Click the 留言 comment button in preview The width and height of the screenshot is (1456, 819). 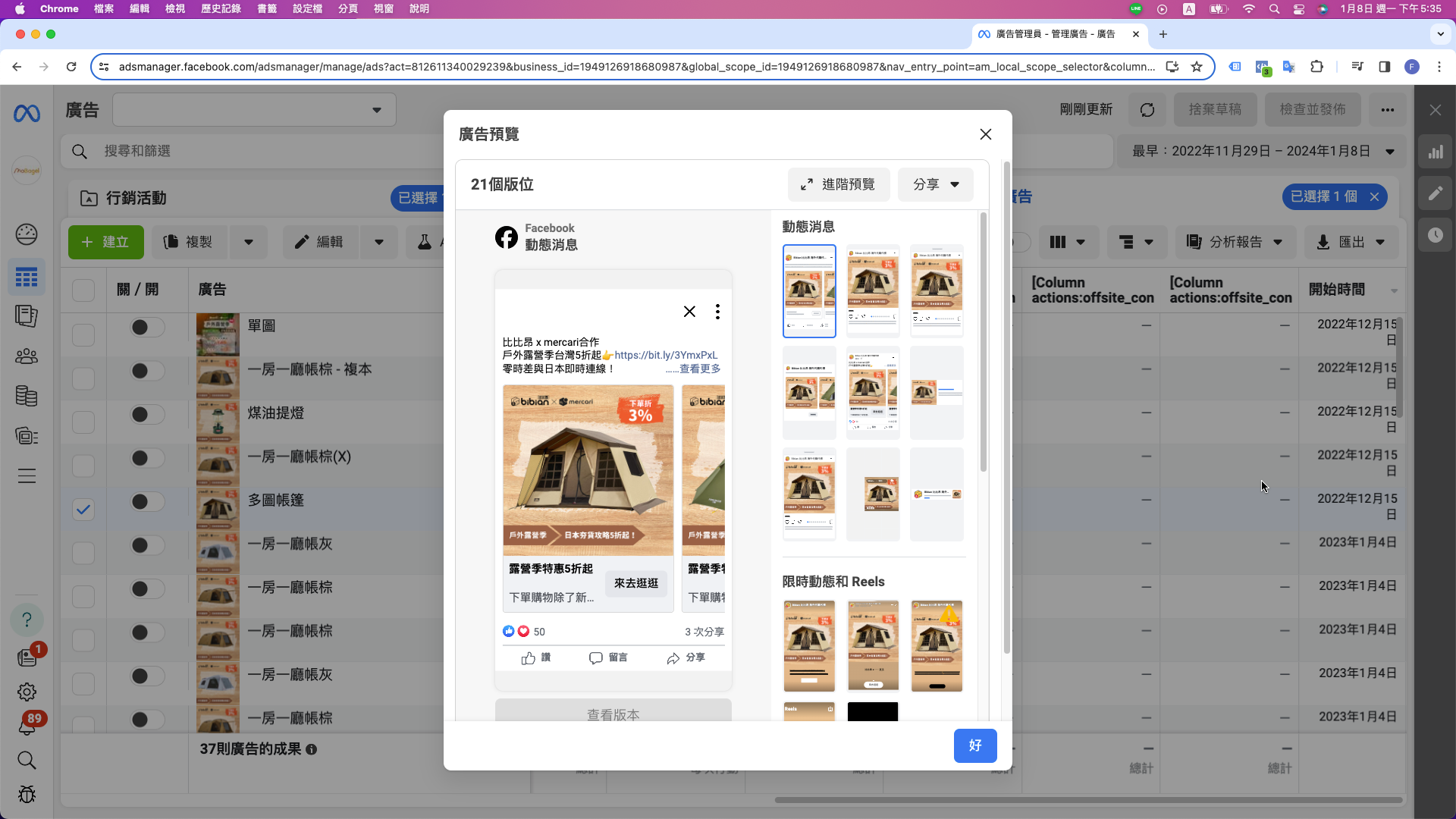[608, 658]
